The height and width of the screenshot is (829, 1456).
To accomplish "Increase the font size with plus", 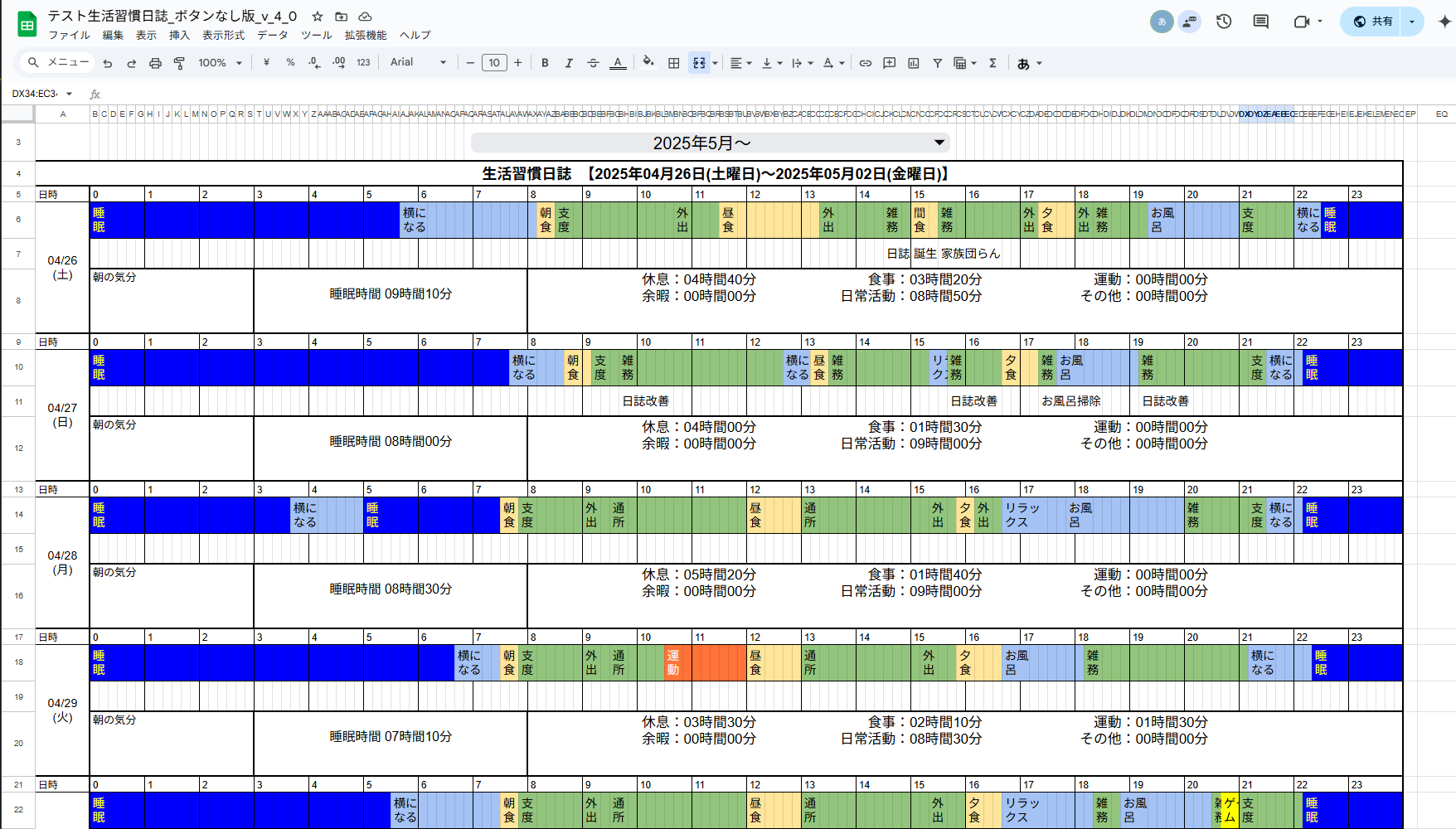I will [x=518, y=63].
